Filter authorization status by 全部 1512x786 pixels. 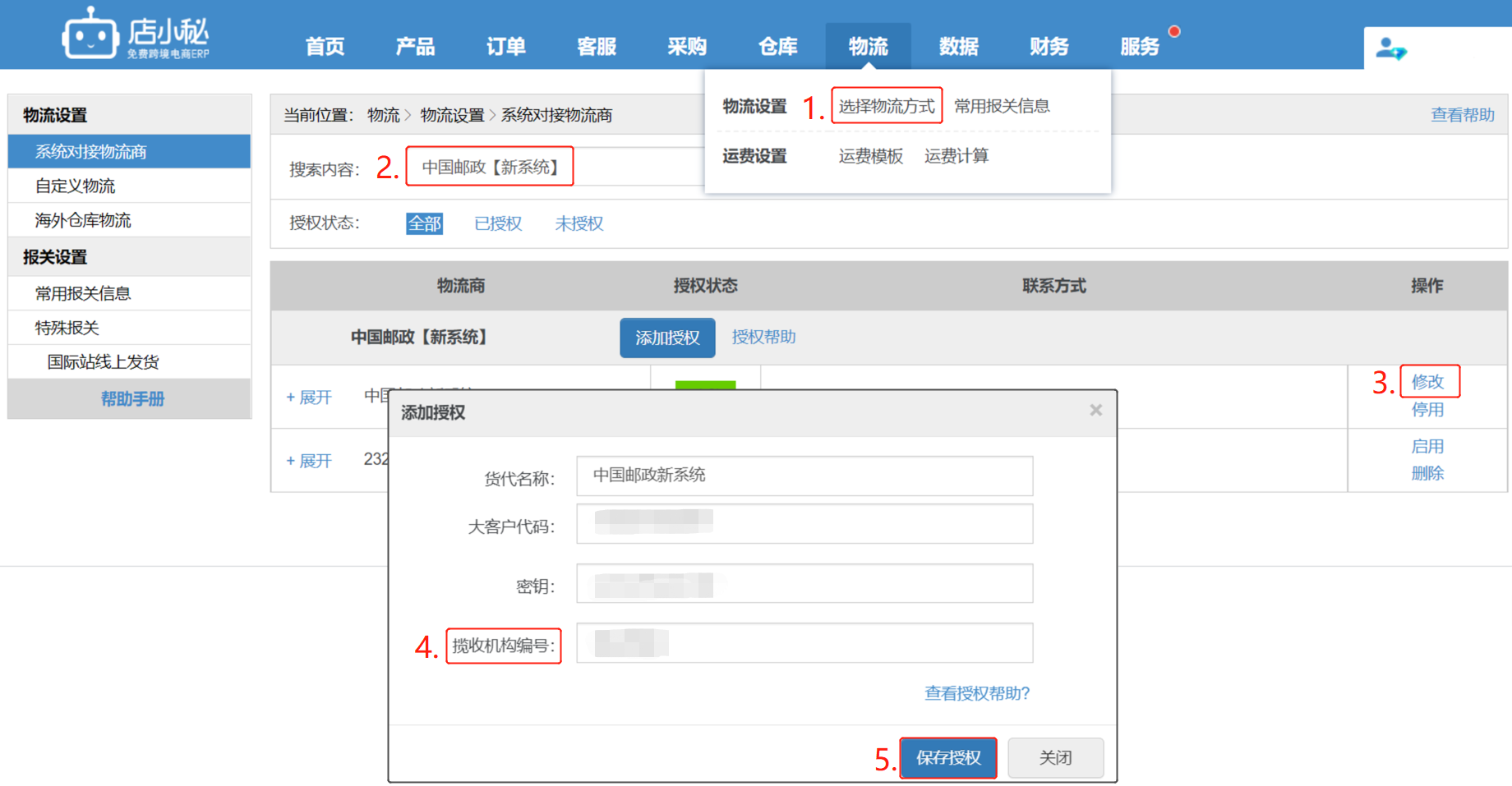[424, 223]
